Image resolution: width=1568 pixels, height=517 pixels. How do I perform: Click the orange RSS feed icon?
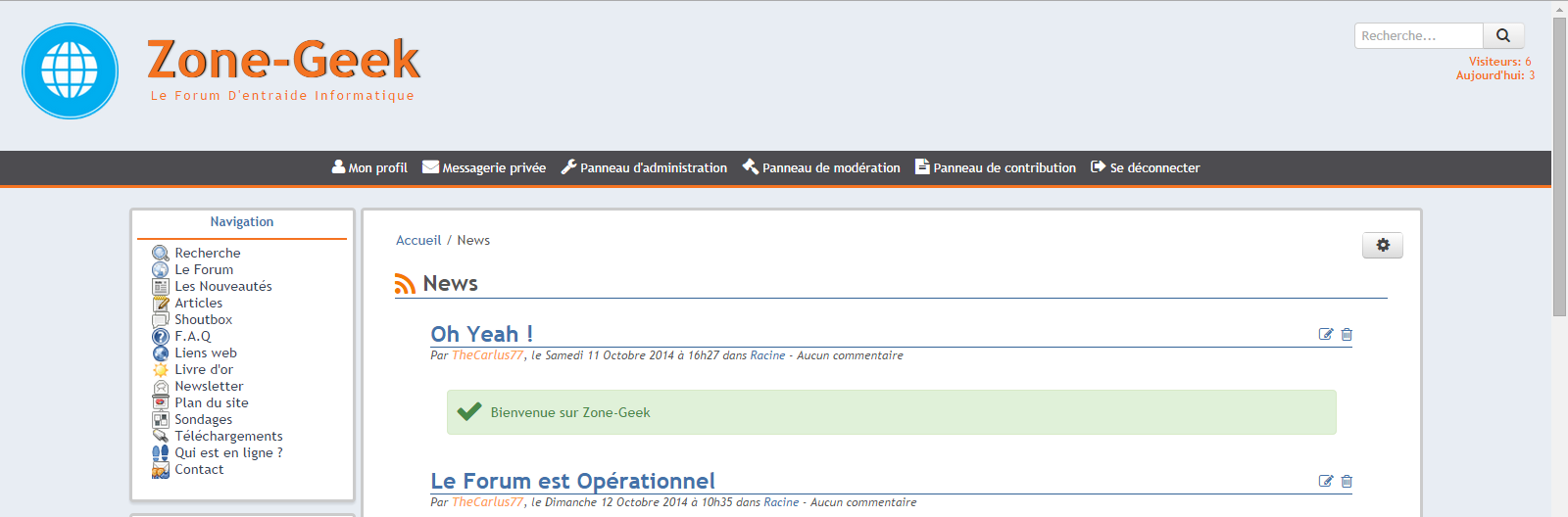405,284
